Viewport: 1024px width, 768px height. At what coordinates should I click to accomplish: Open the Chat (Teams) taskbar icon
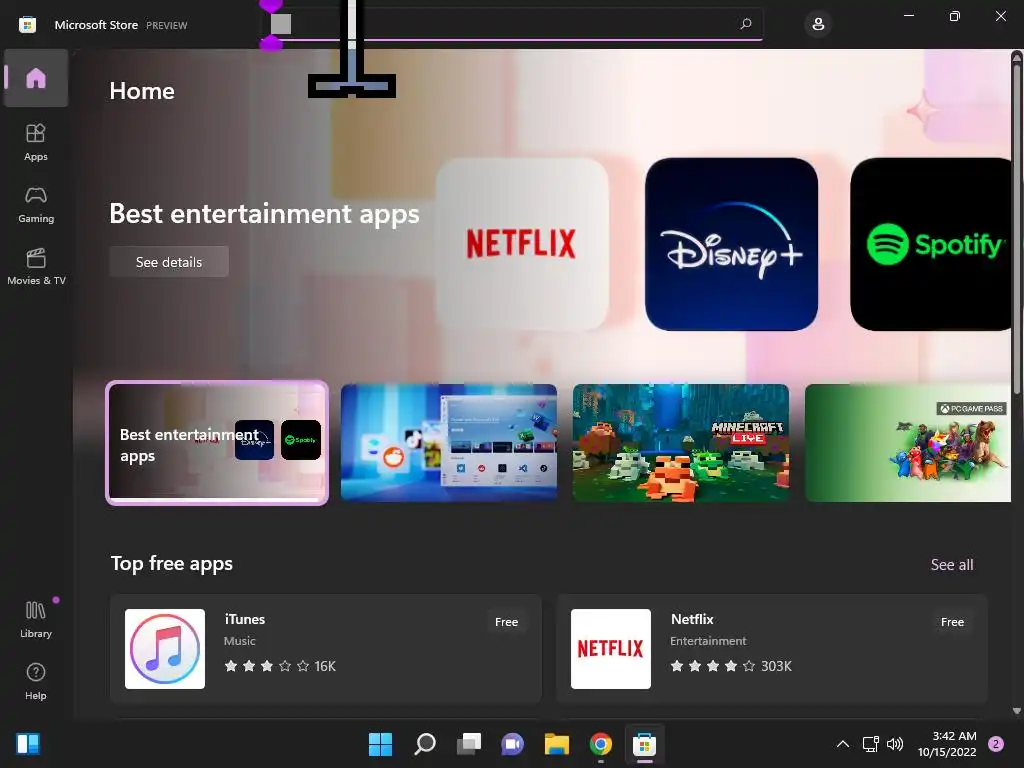coord(513,744)
